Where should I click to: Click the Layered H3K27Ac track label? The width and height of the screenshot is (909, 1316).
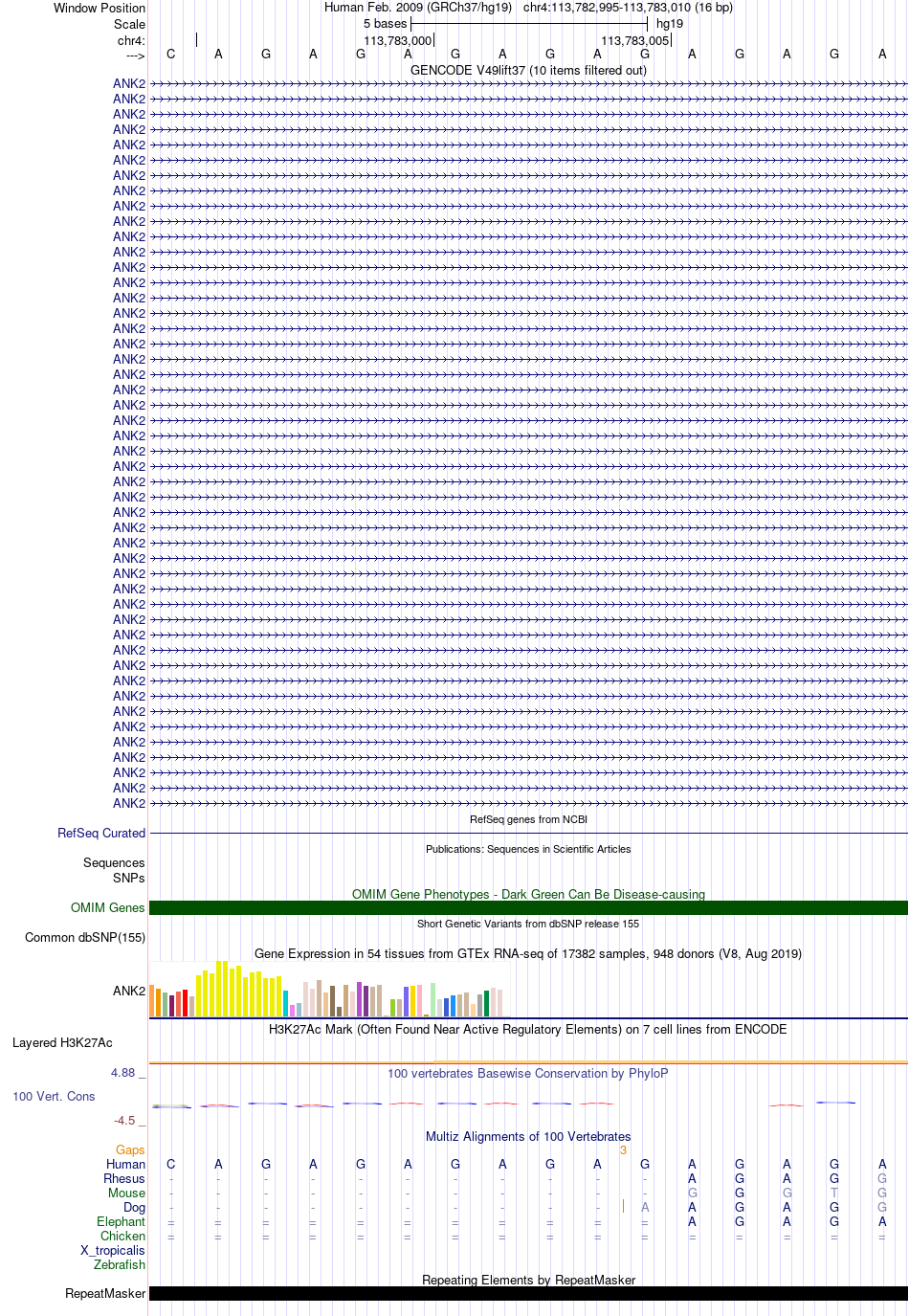point(62,1042)
